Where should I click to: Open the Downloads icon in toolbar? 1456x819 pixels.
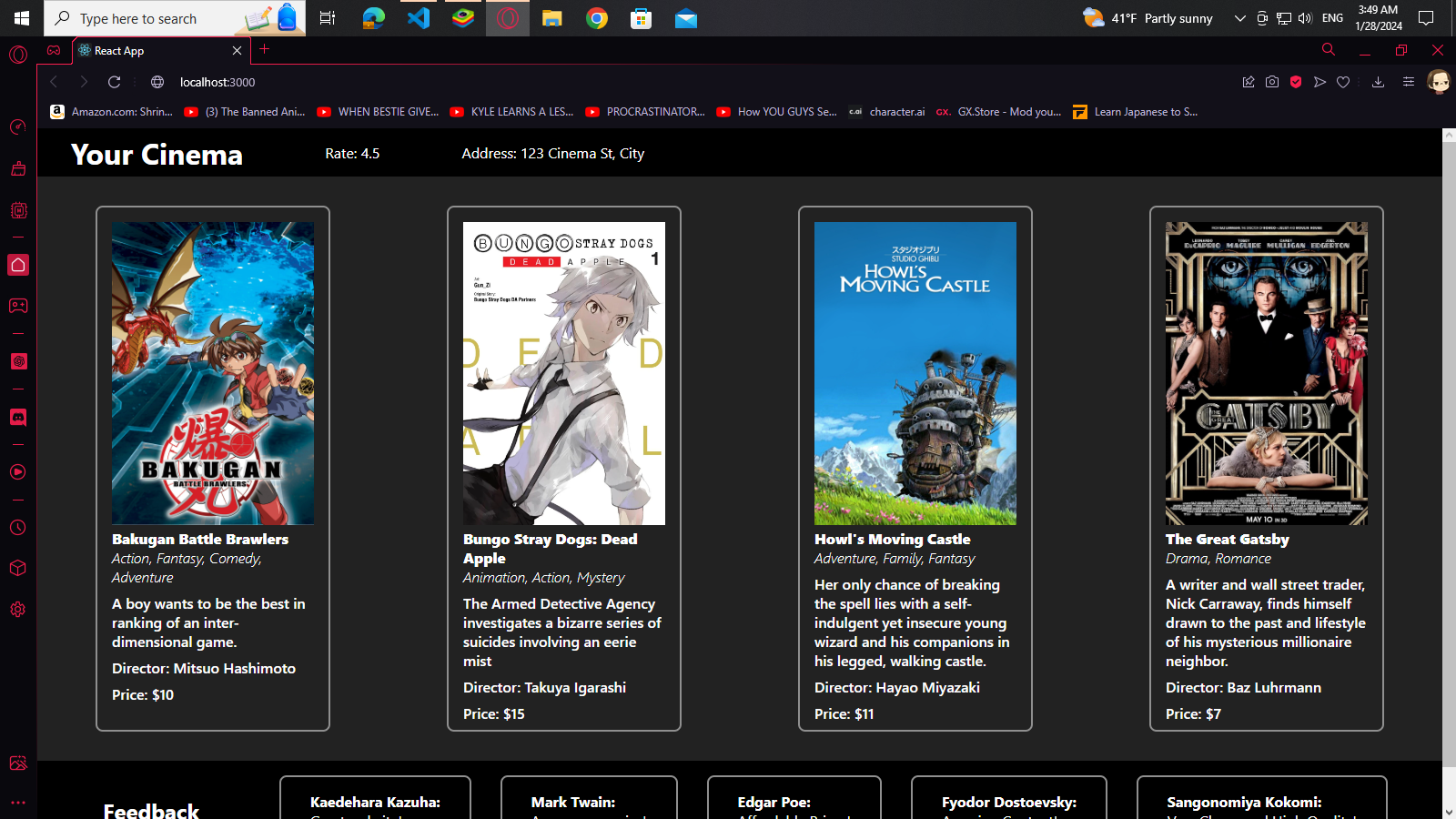tap(1378, 82)
